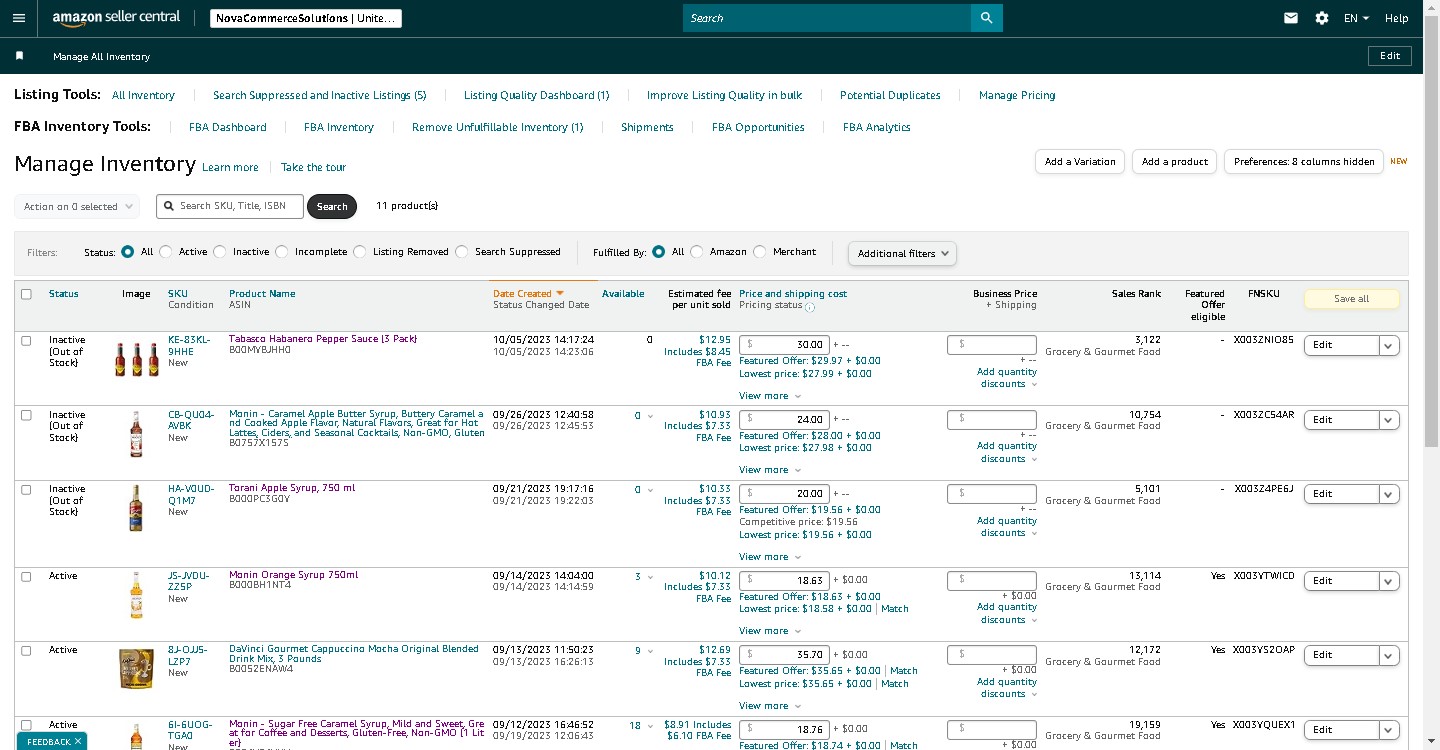Screen dimensions: 1440x750
Task: Expand available quantity arrow for DaVinci row
Action: click(650, 651)
